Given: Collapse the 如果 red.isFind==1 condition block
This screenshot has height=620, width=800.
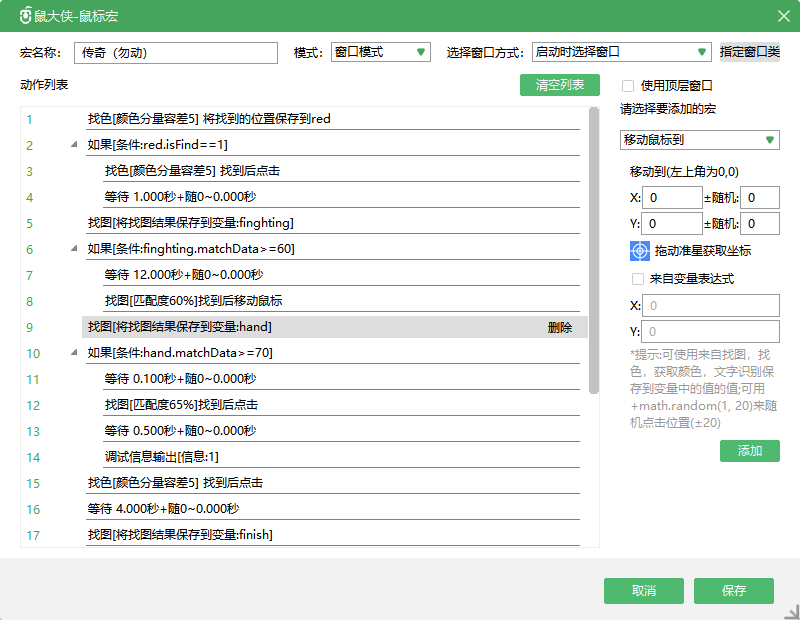Looking at the screenshot, I should tap(73, 145).
